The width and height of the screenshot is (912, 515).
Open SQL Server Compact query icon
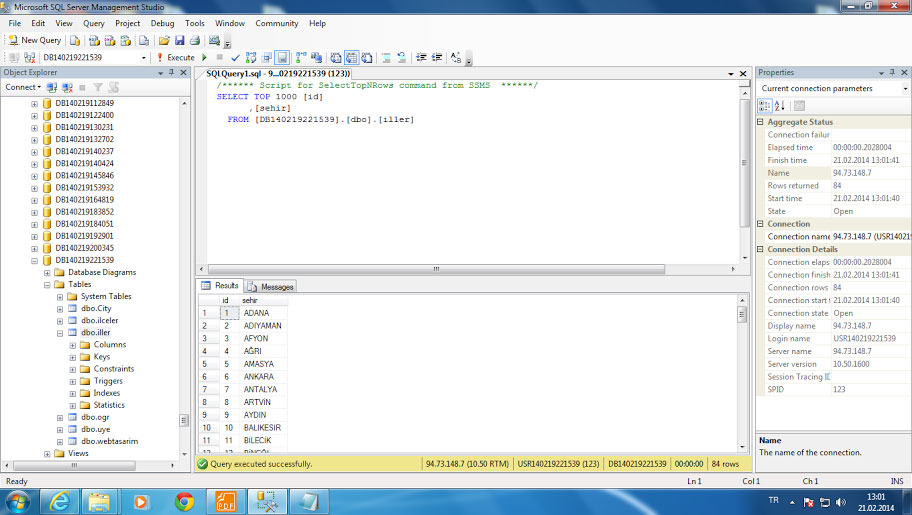pyautogui.click(x=144, y=41)
